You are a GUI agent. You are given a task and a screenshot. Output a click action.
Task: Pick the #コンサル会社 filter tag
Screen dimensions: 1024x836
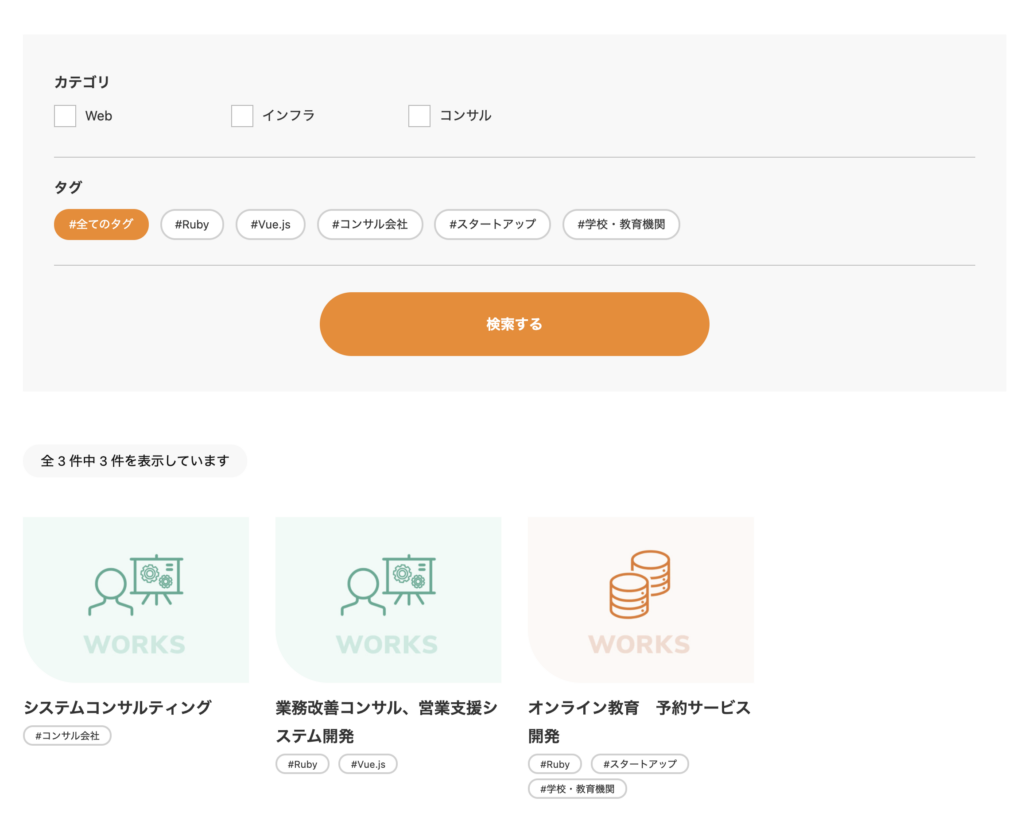pos(370,225)
